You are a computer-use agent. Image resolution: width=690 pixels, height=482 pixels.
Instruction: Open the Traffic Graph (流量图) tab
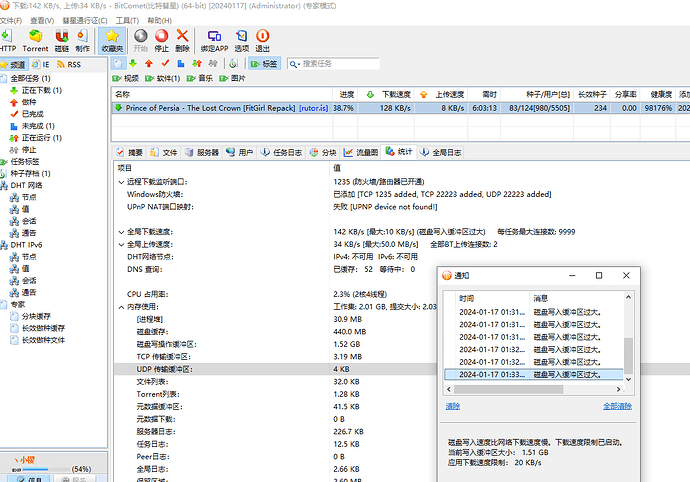(361, 152)
